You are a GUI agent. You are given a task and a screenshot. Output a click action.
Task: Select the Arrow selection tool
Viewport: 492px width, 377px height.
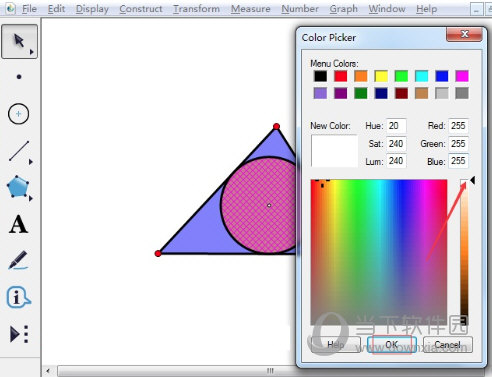pyautogui.click(x=19, y=41)
